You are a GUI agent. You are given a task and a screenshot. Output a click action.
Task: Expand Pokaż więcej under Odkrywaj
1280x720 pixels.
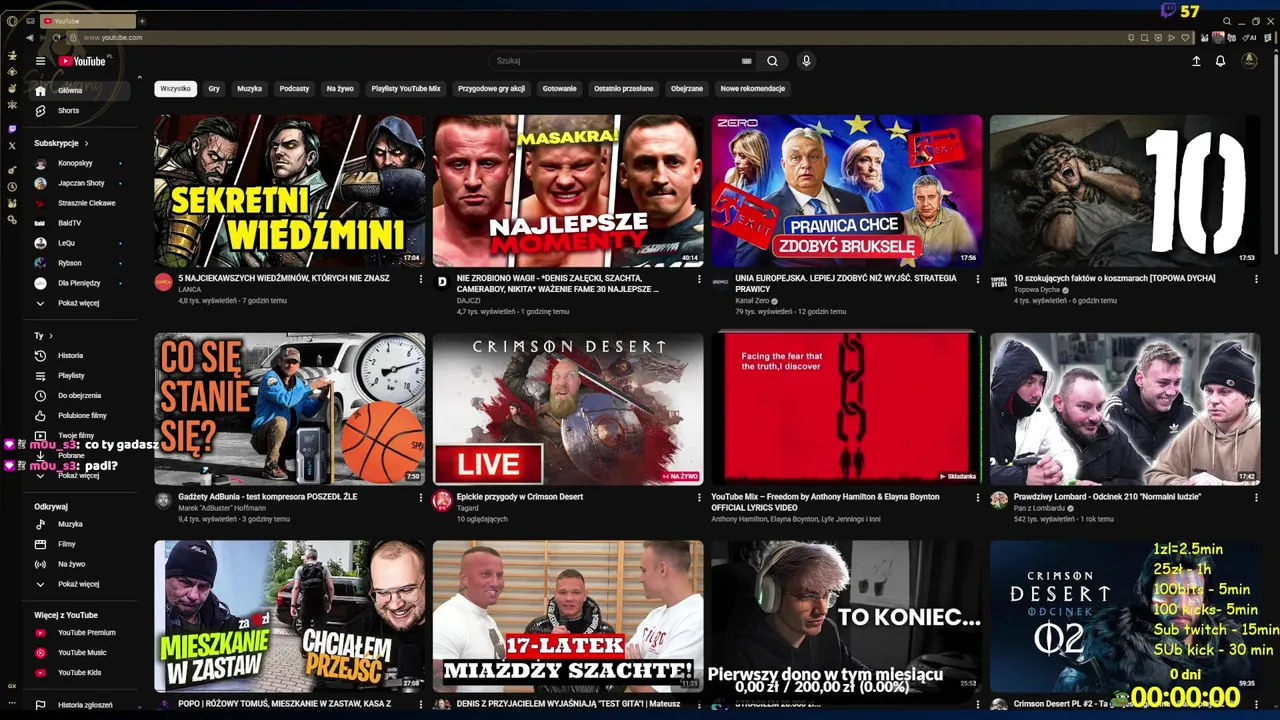point(80,584)
